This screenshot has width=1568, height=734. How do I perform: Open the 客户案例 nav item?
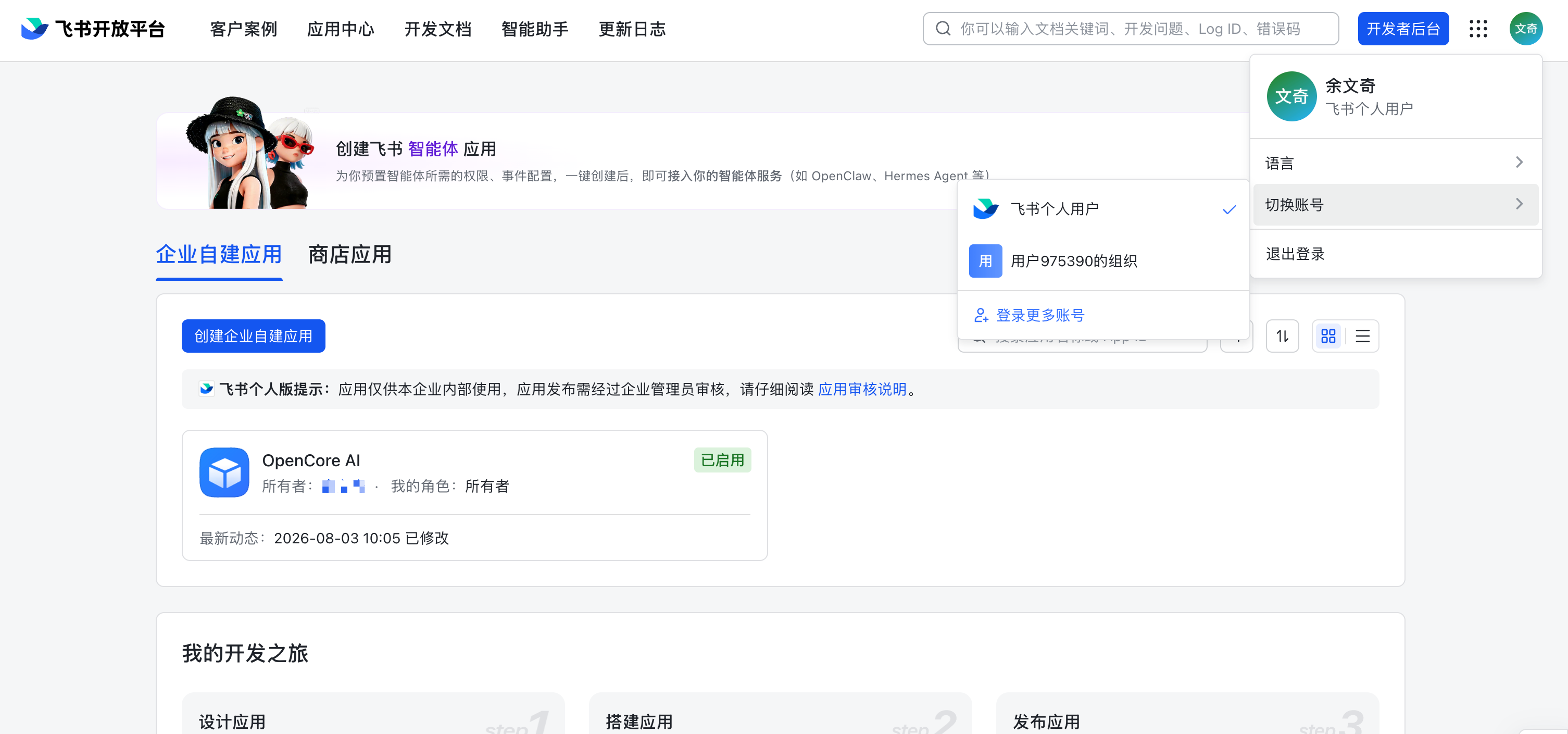(243, 29)
